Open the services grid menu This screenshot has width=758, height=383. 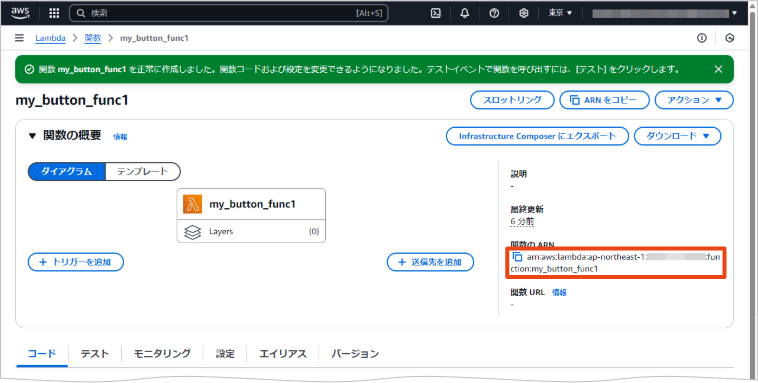(54, 13)
